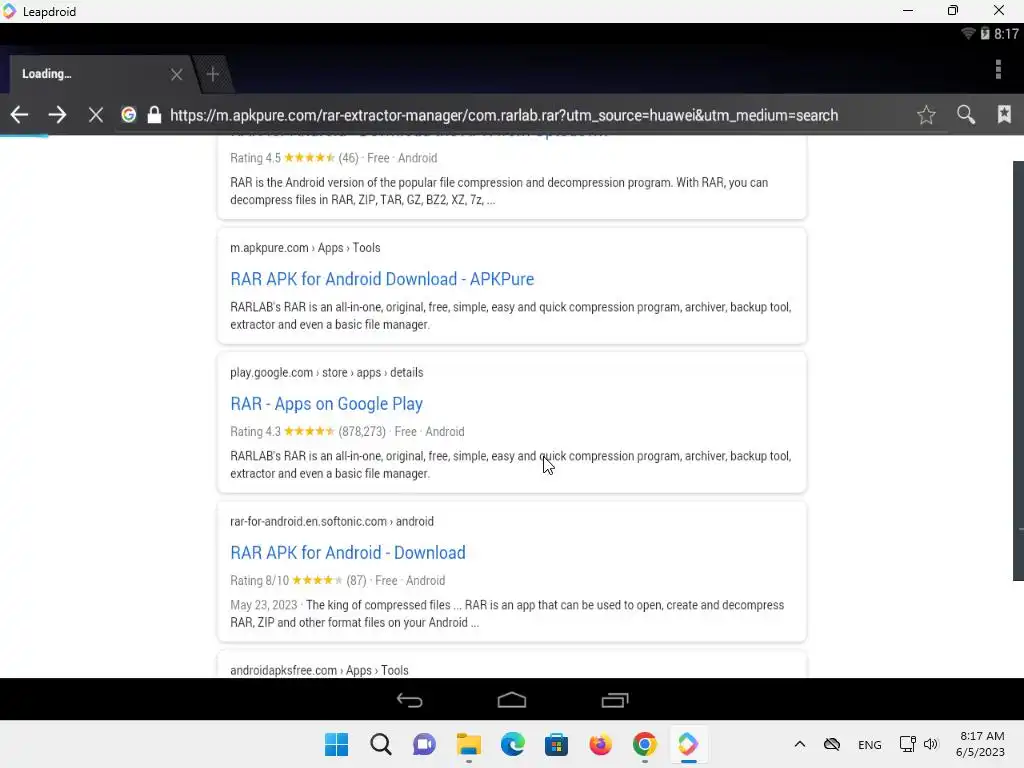Click the page vertical scrollbar

click(x=1018, y=370)
